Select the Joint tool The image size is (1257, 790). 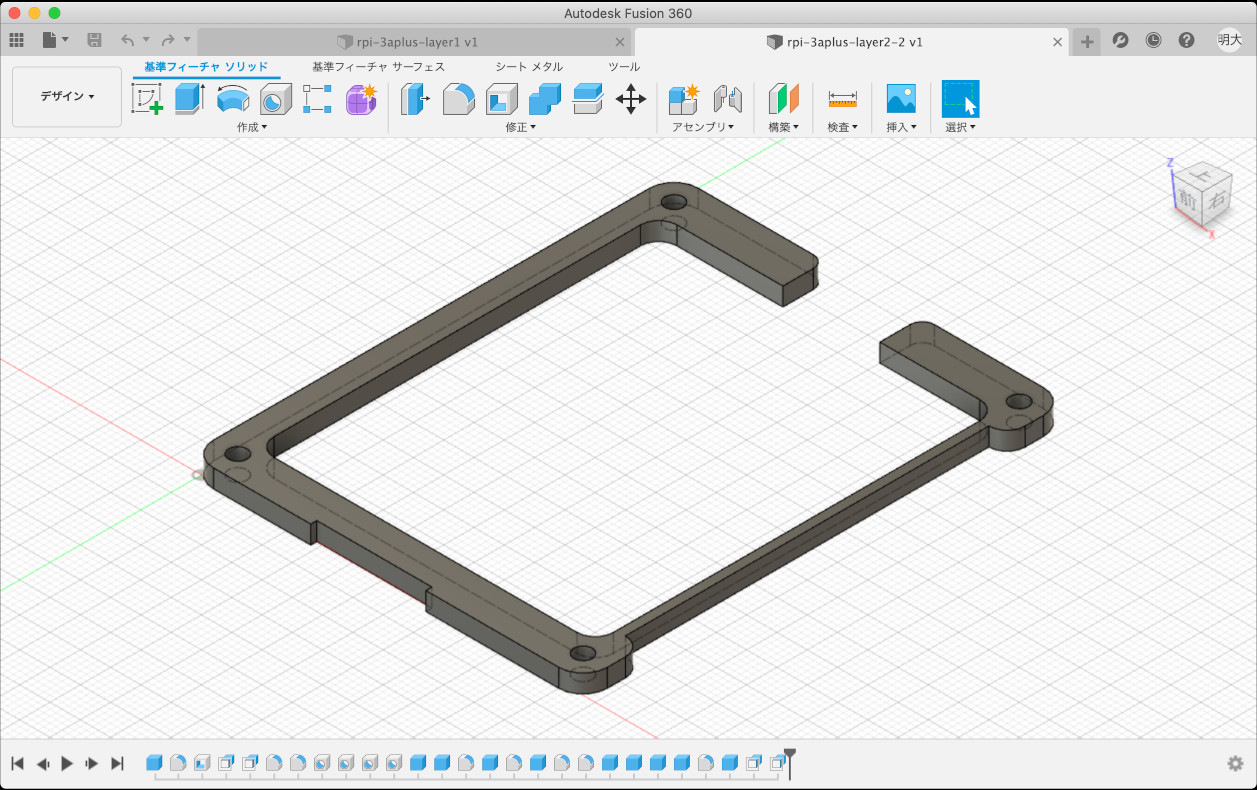(x=727, y=99)
